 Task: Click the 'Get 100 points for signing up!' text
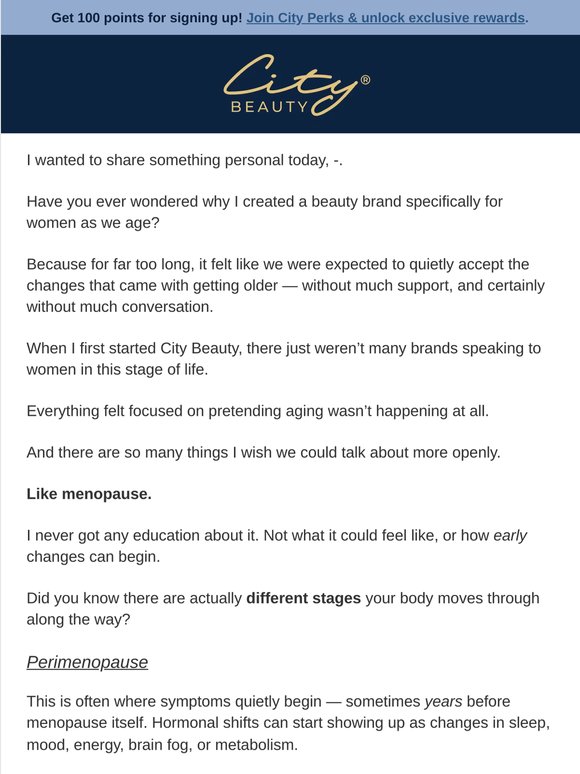click(147, 18)
